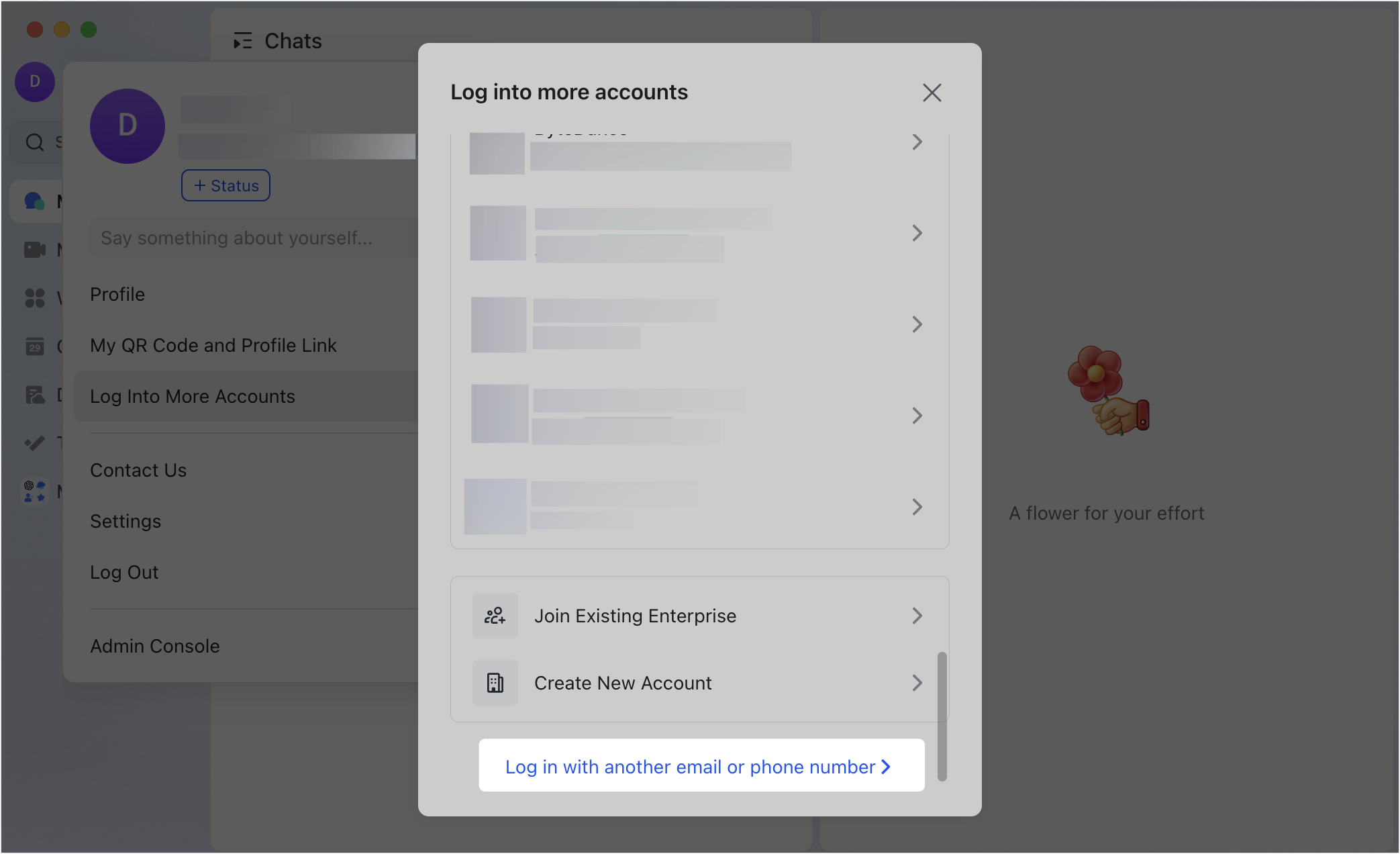Select Log in with another email or phone number
1400x854 pixels.
point(700,766)
